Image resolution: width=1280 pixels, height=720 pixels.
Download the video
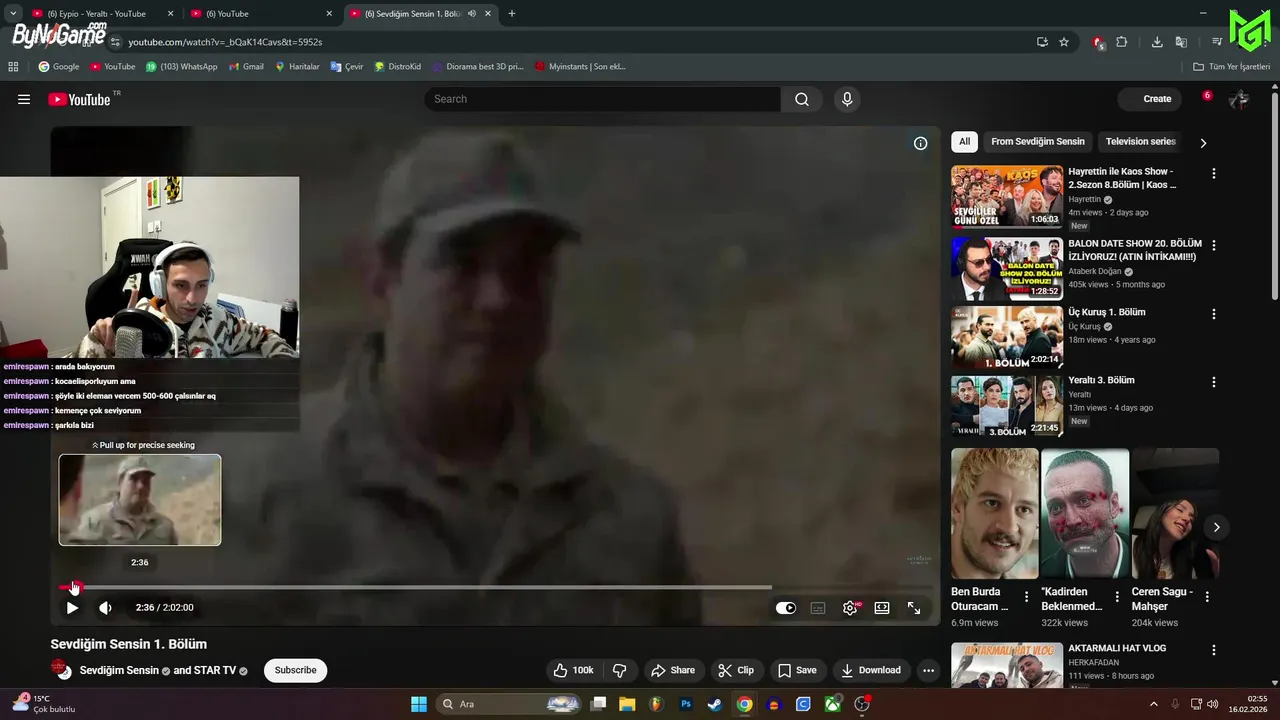coord(871,670)
